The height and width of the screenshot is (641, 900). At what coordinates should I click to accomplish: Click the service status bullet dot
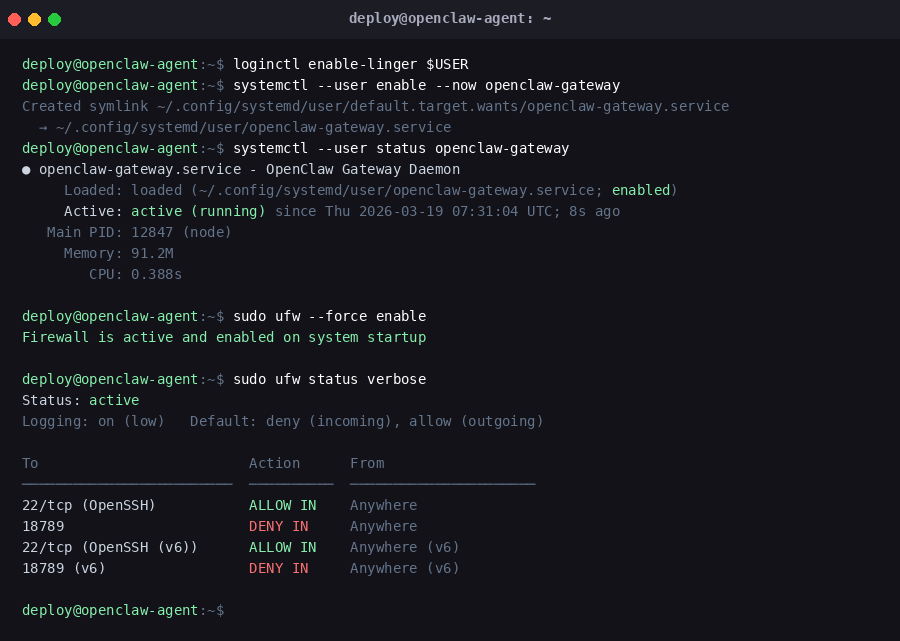click(x=26, y=169)
